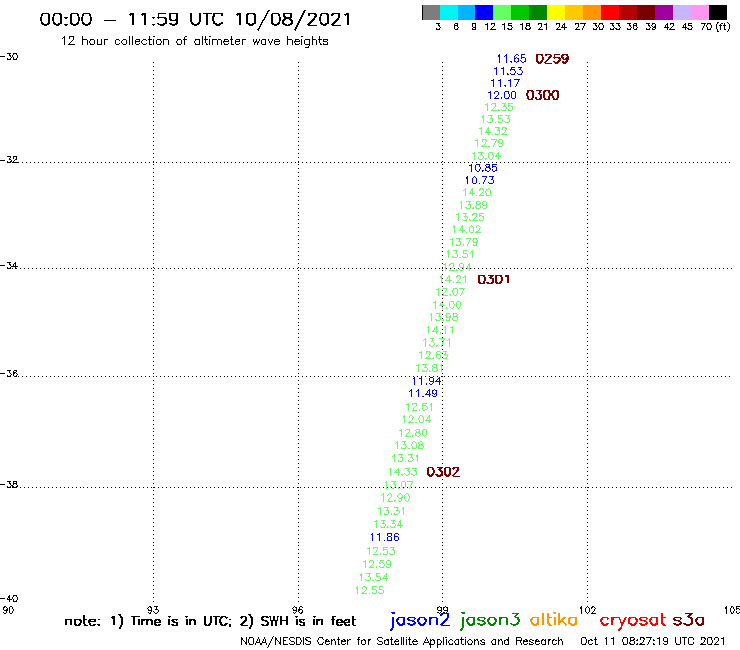This screenshot has width=740, height=650.
Task: Click the '70 (ft)' scale label
Action: pyautogui.click(x=715, y=27)
